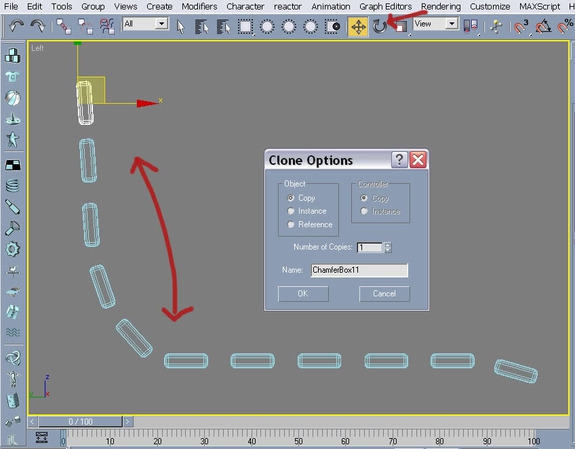Image resolution: width=575 pixels, height=449 pixels.
Task: Open the Graph Editors menu
Action: 385,7
